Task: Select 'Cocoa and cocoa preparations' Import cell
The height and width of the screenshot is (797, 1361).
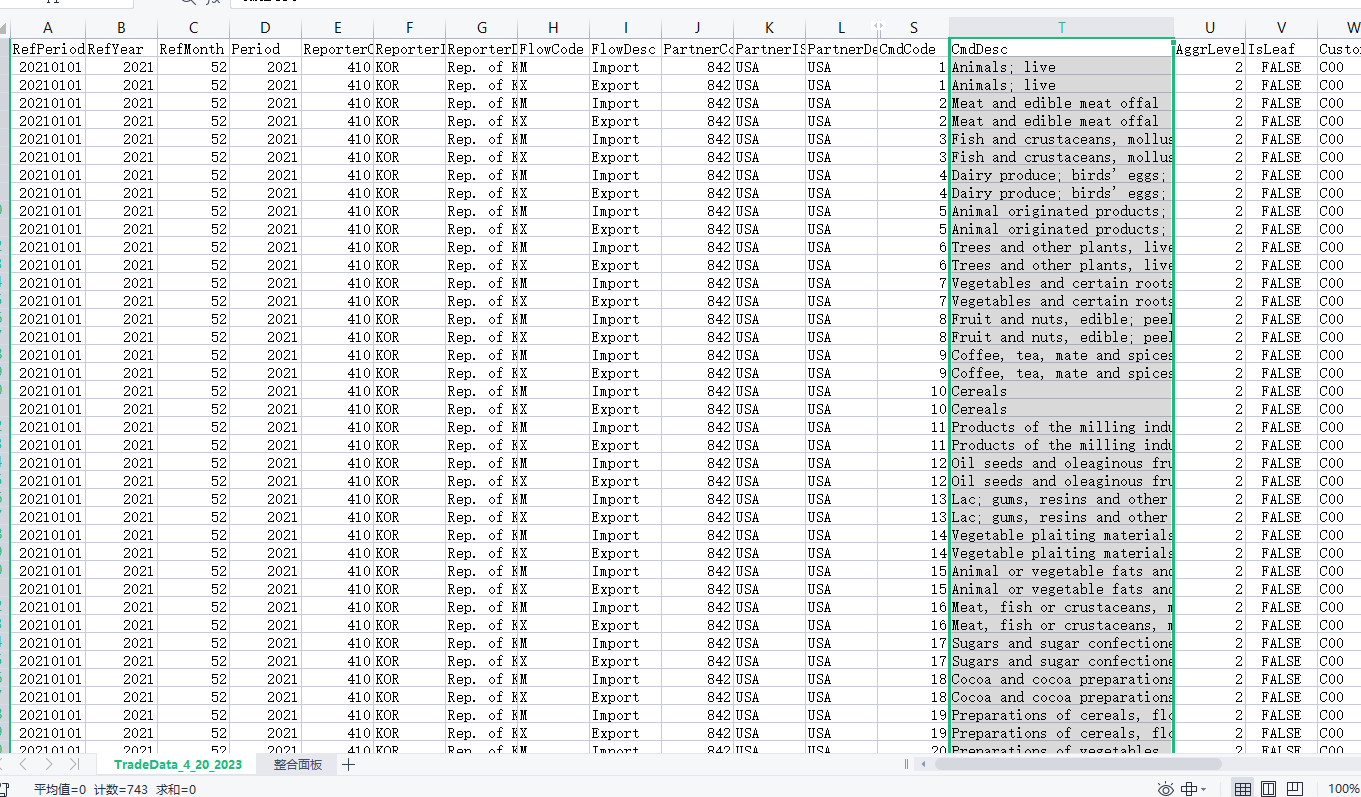Action: tap(1061, 679)
